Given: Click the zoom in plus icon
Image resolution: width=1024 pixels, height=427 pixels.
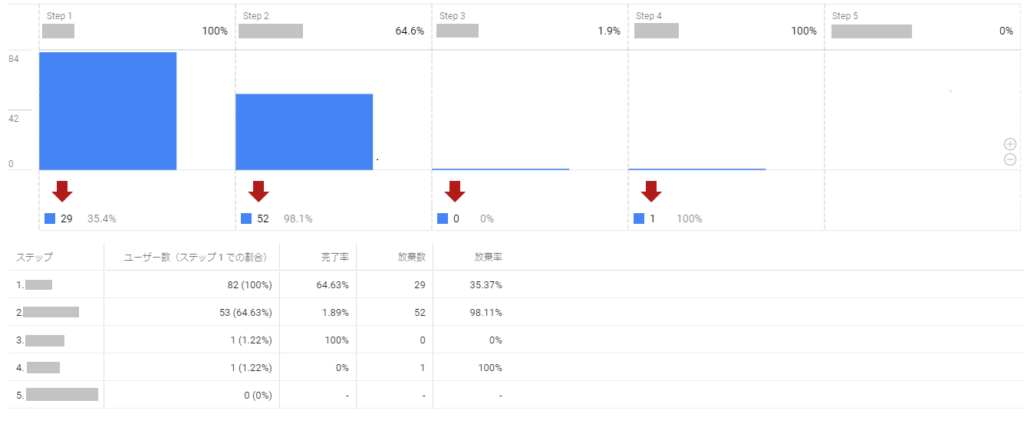Looking at the screenshot, I should 1010,144.
